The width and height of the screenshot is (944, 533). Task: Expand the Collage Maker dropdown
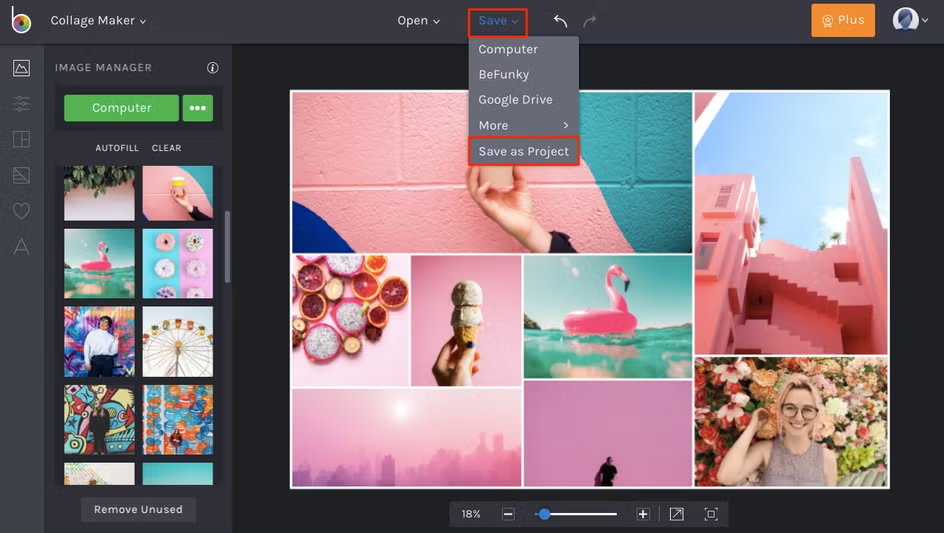pos(98,21)
